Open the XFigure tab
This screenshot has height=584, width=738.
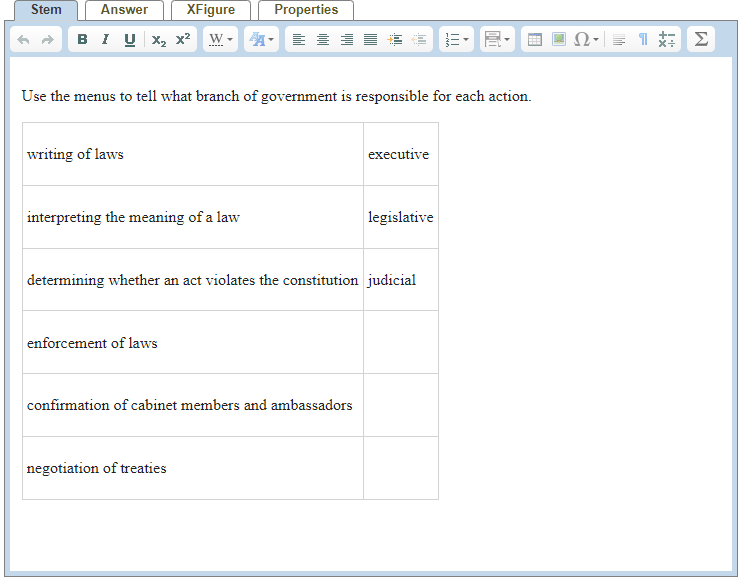[211, 10]
